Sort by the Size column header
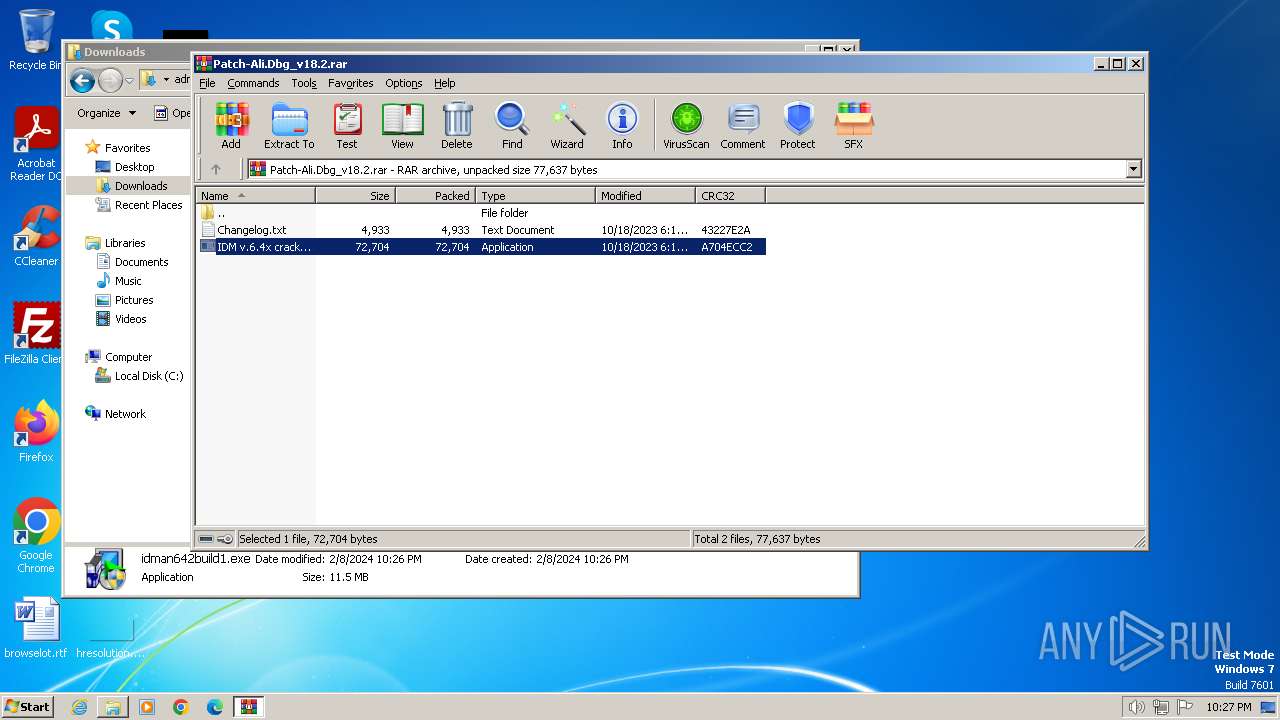Image resolution: width=1280 pixels, height=720 pixels. tap(356, 195)
